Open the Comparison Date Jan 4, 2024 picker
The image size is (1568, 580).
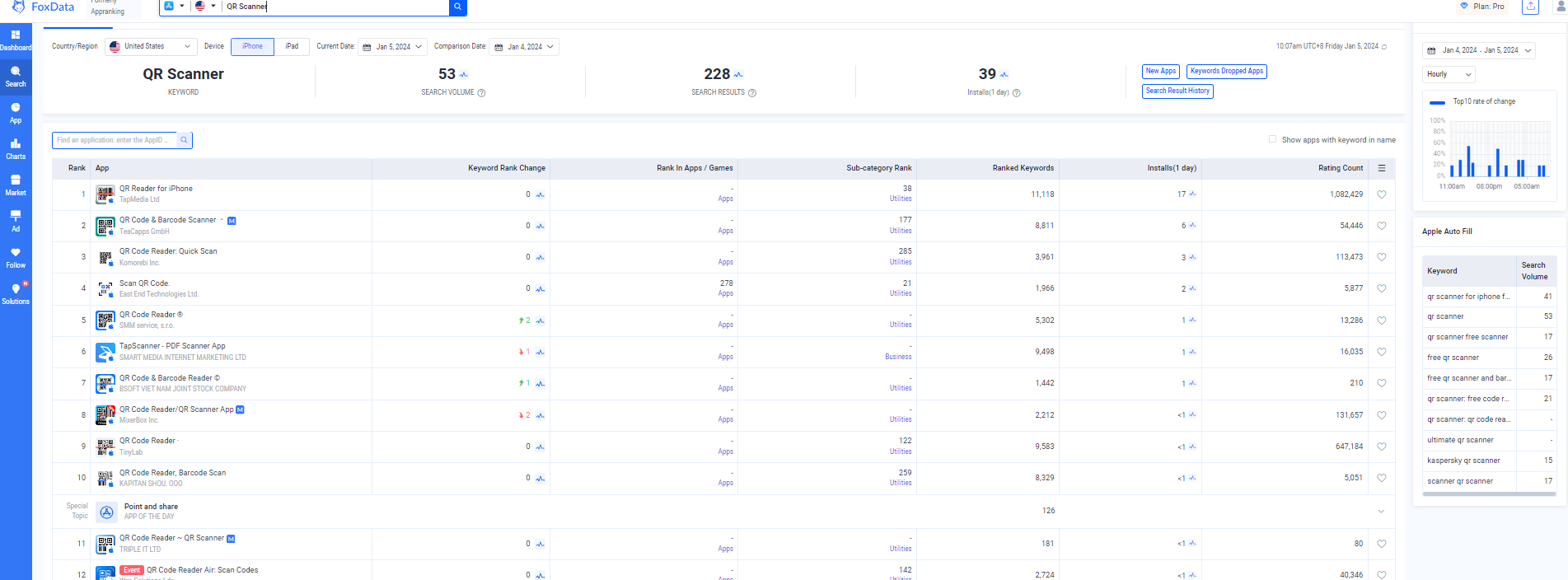[x=524, y=47]
